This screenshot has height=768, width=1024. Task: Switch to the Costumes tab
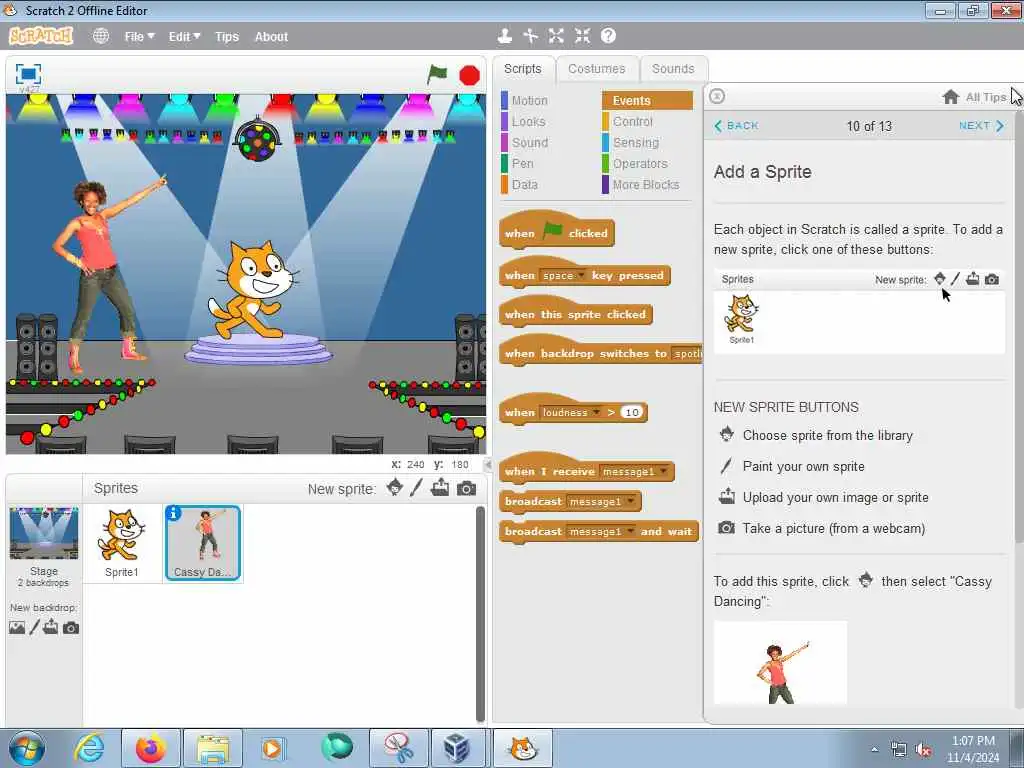pos(596,69)
